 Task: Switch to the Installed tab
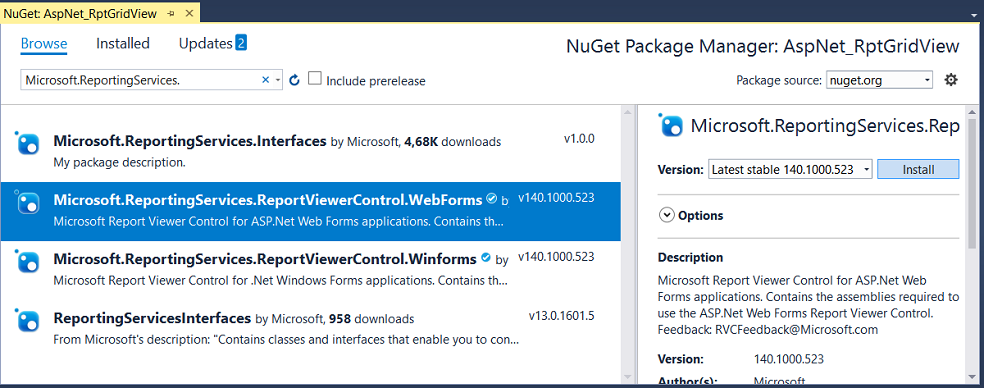tap(123, 43)
